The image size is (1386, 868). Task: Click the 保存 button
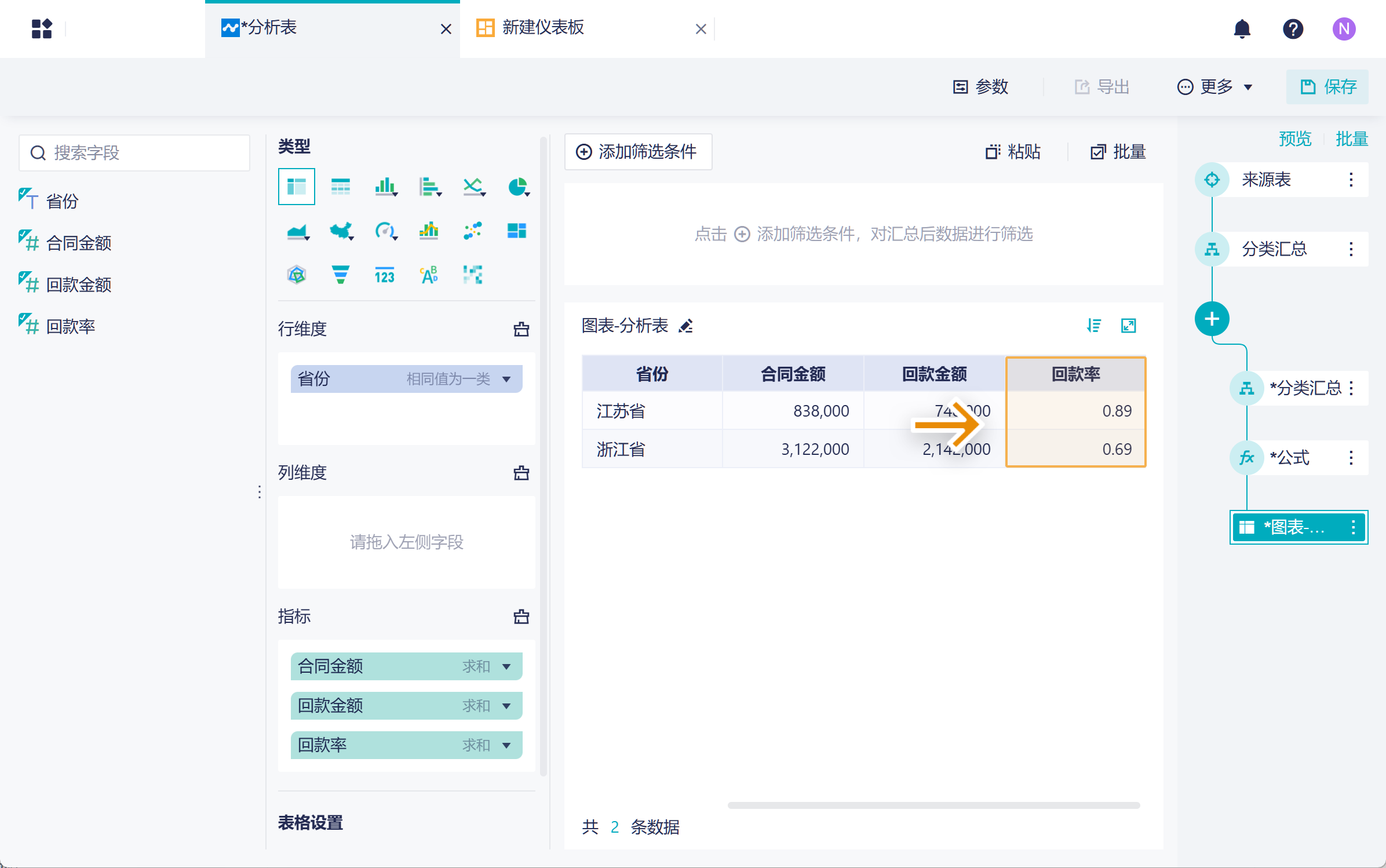[1327, 87]
